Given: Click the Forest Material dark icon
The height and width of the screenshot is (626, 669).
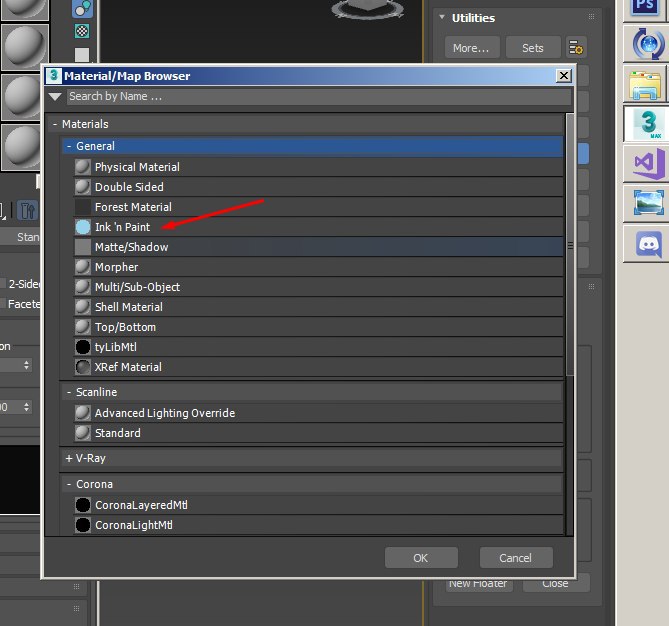Looking at the screenshot, I should pos(83,207).
